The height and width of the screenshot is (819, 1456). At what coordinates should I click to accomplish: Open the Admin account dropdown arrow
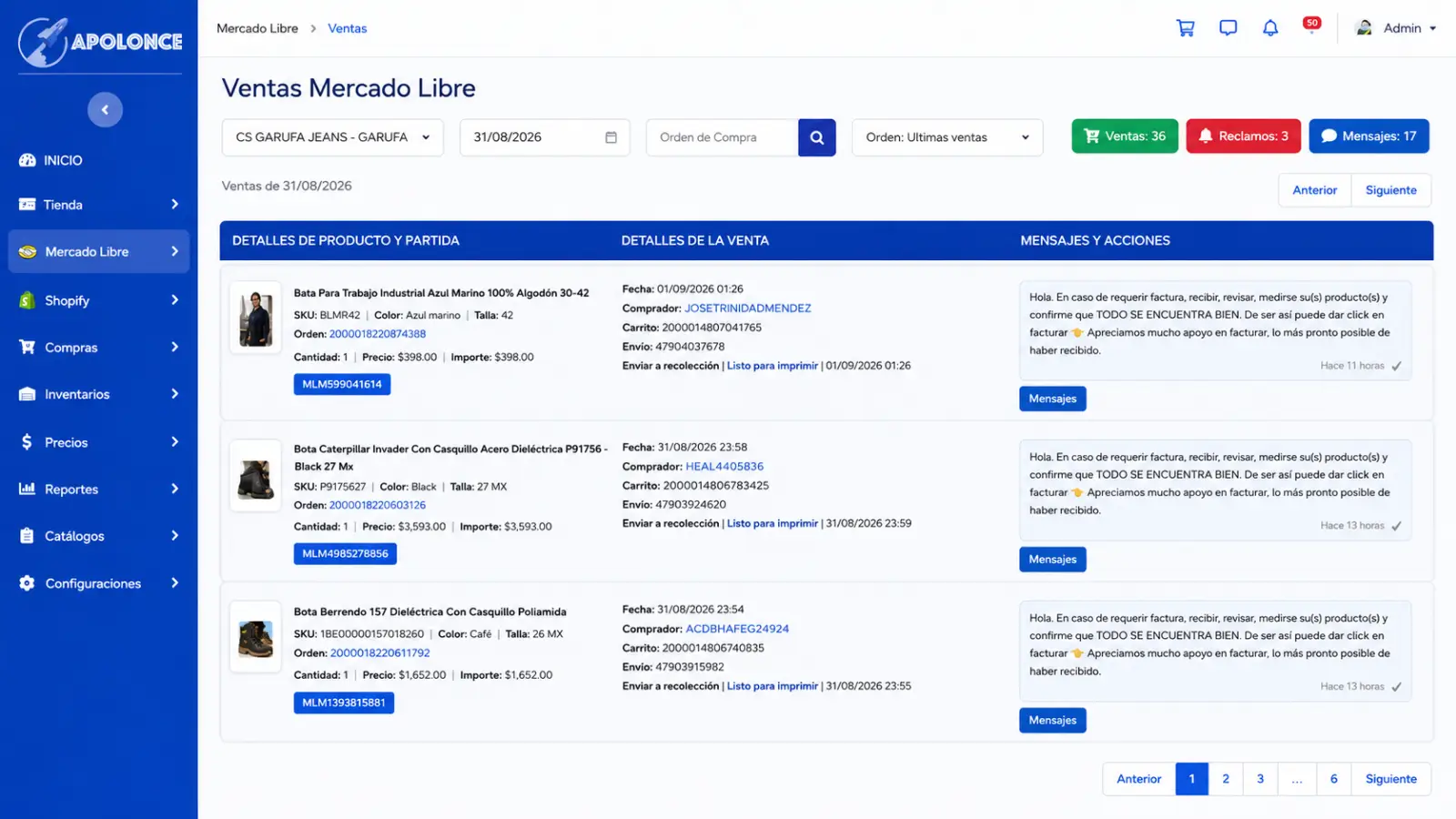1432,28
